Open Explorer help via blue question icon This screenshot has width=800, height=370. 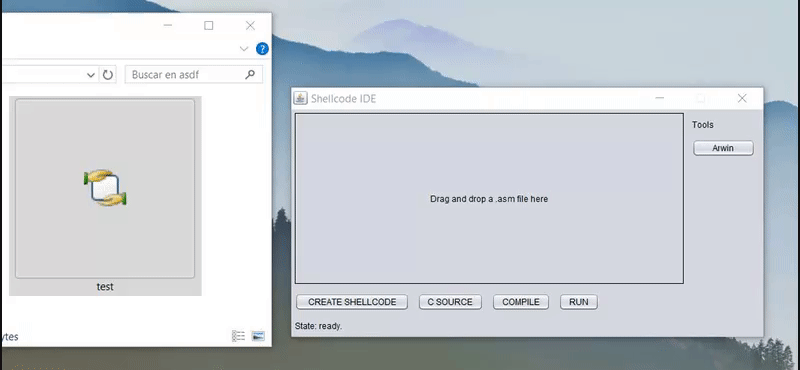(x=262, y=49)
